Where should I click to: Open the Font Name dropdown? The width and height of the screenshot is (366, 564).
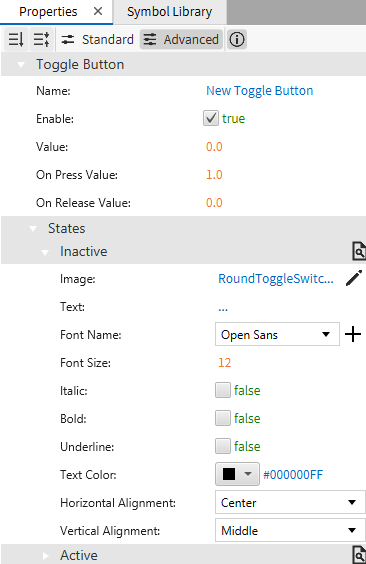tap(277, 335)
